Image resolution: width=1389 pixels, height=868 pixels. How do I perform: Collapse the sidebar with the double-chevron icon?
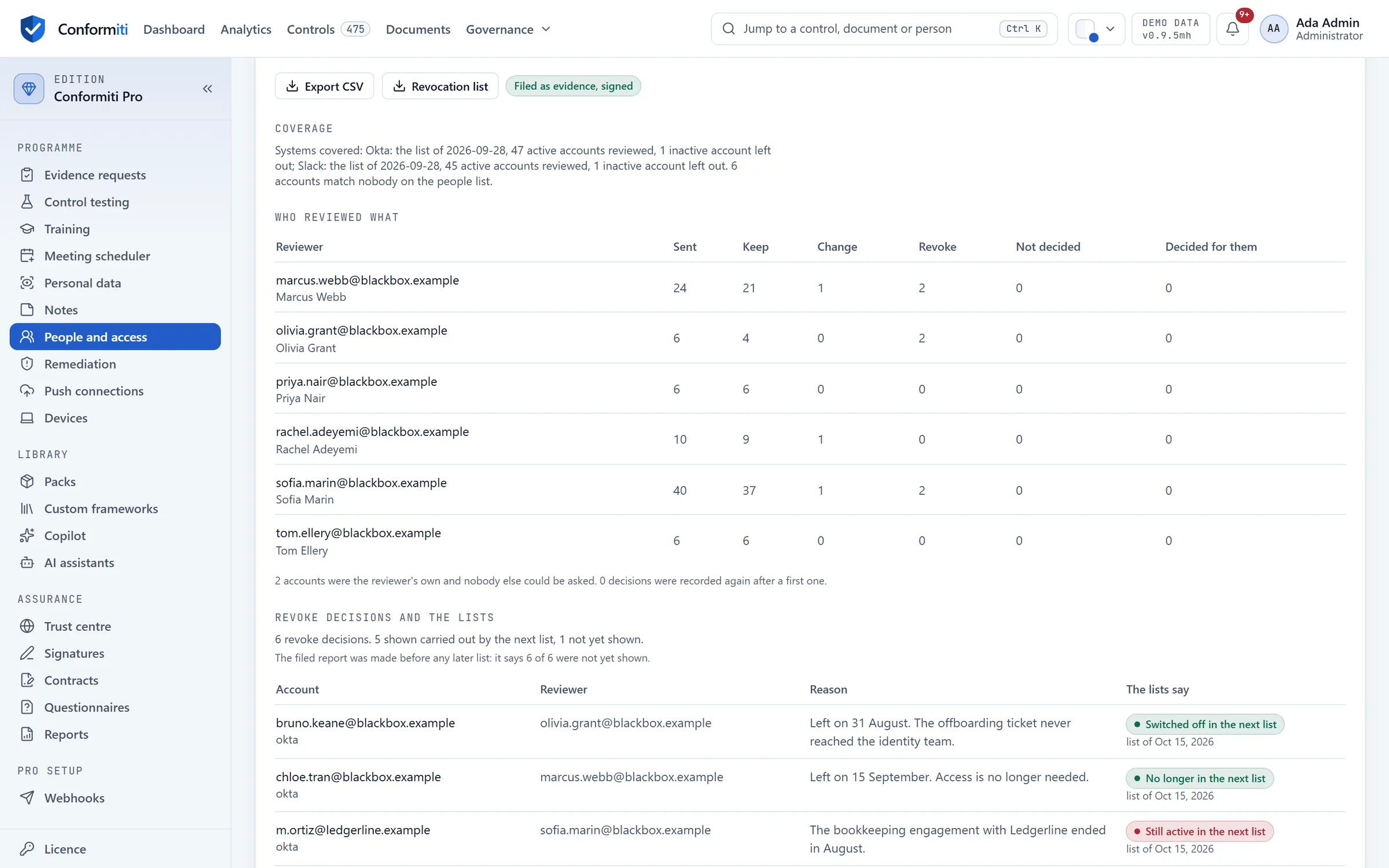coord(207,89)
